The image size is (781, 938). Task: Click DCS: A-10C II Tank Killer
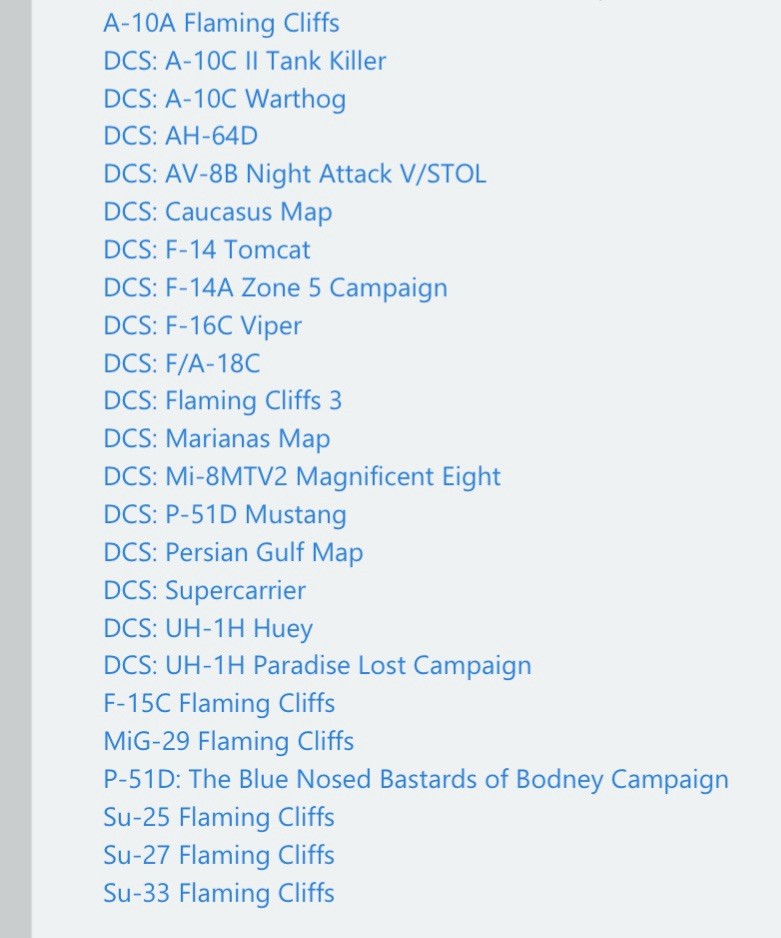[x=244, y=61]
